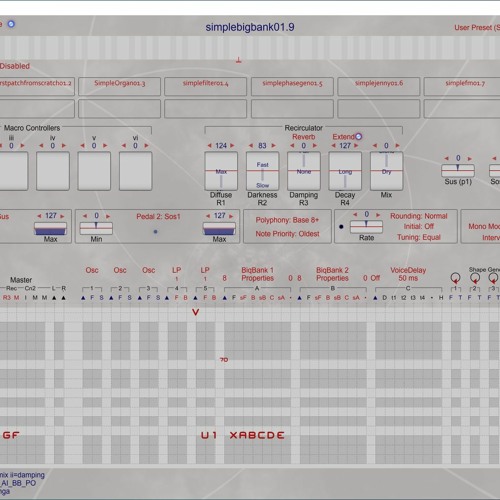Click the preset name simplebigbank01.9
Image resolution: width=500 pixels, height=500 pixels.
(250, 27)
